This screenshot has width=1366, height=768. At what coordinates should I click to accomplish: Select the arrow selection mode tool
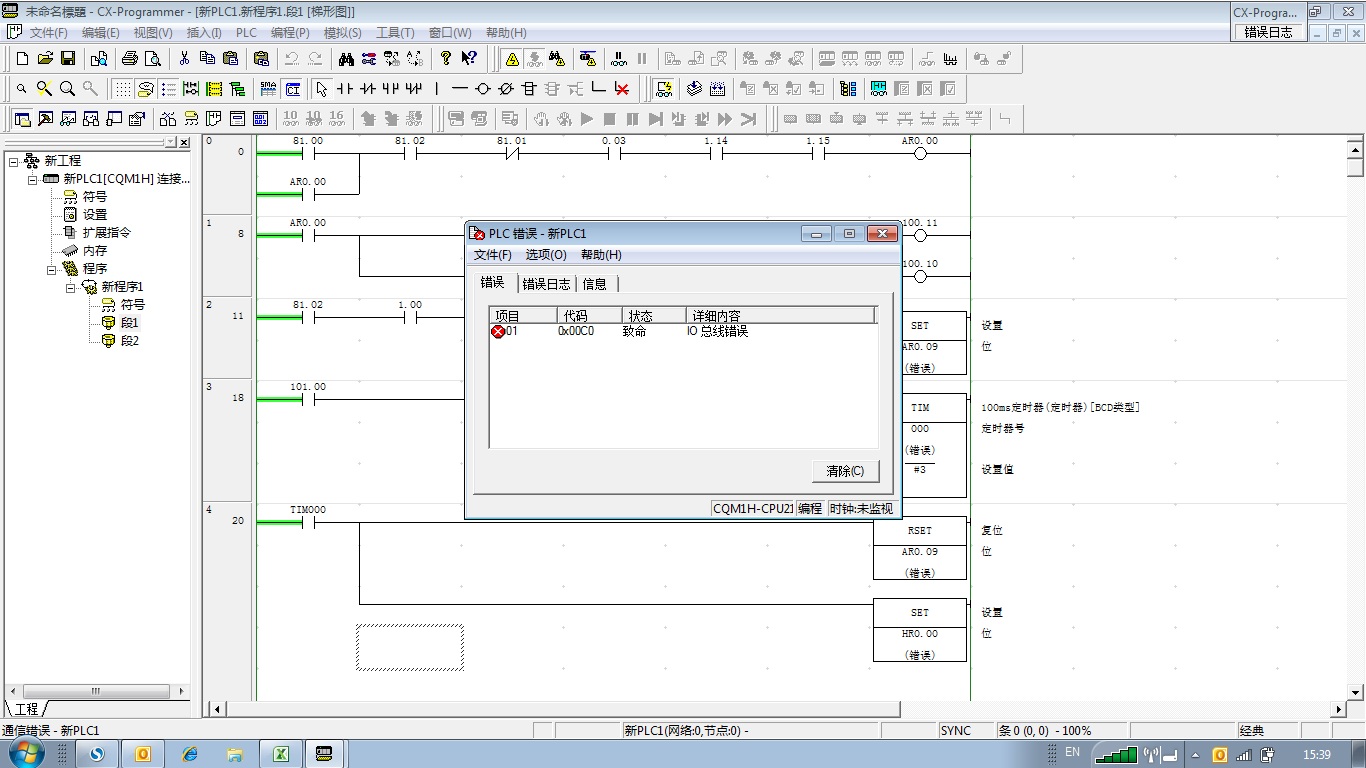click(x=321, y=89)
